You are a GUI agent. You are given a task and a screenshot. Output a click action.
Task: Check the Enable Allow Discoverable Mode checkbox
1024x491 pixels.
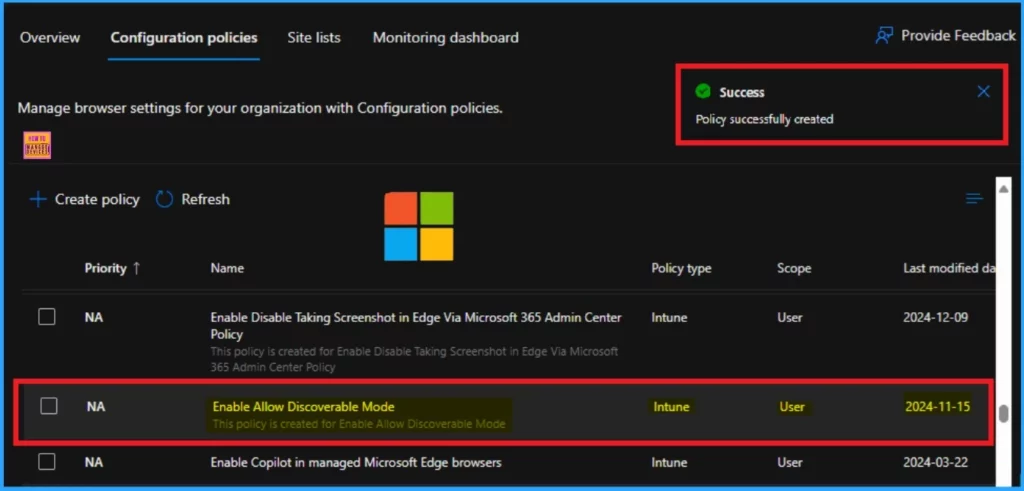click(x=49, y=406)
